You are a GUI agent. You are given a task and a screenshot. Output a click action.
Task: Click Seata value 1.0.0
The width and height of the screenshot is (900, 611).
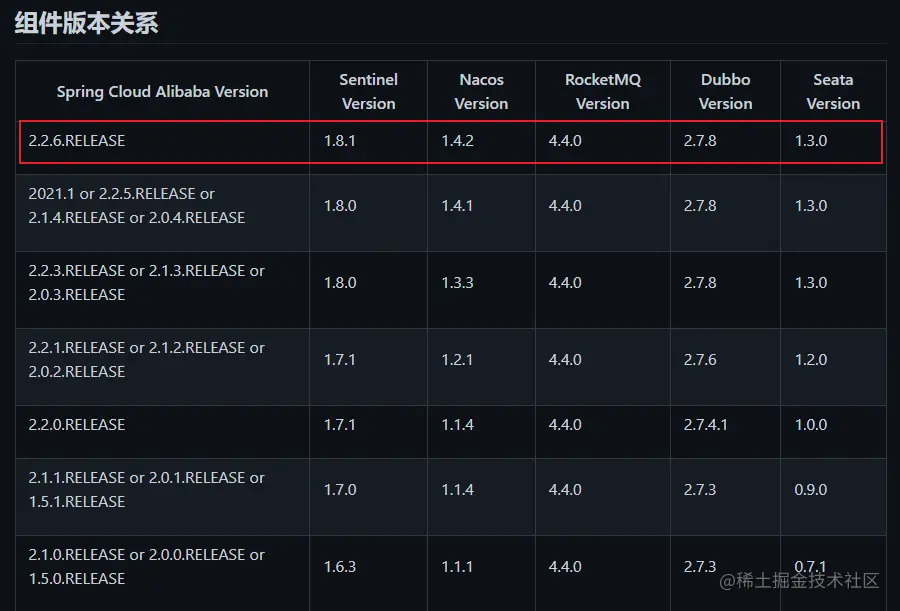(x=811, y=424)
